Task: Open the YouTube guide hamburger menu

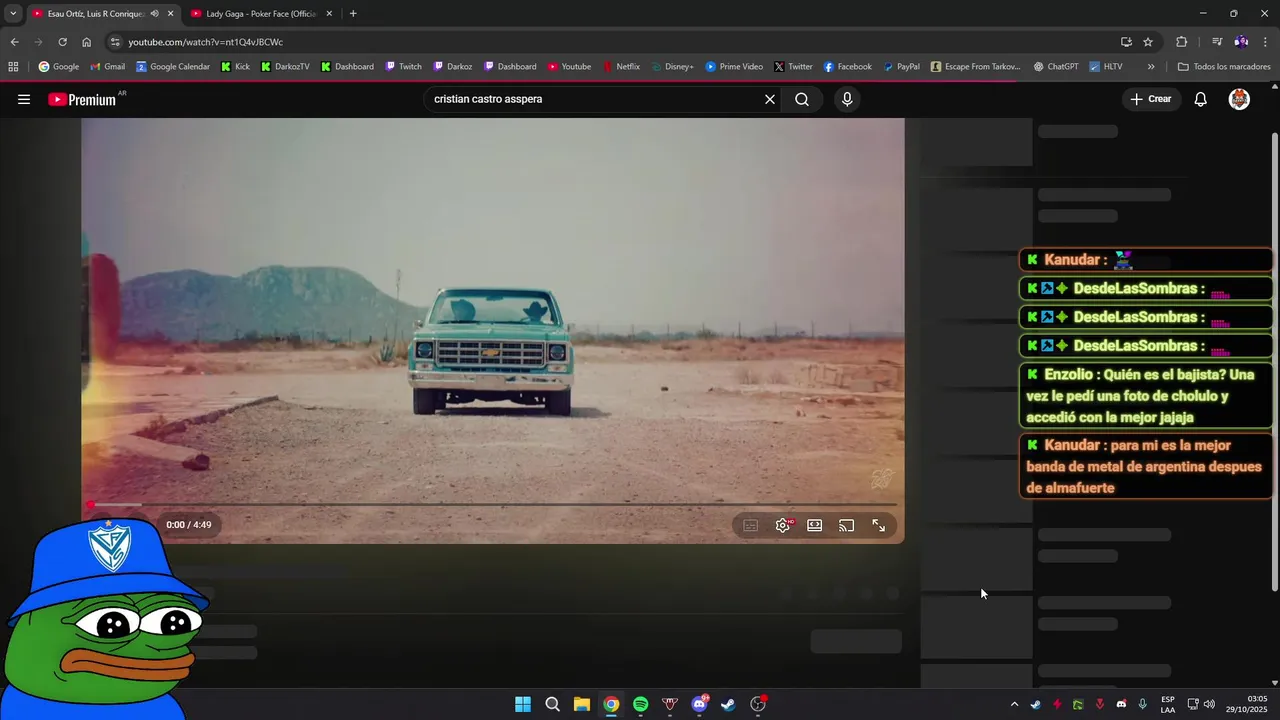Action: (x=24, y=99)
